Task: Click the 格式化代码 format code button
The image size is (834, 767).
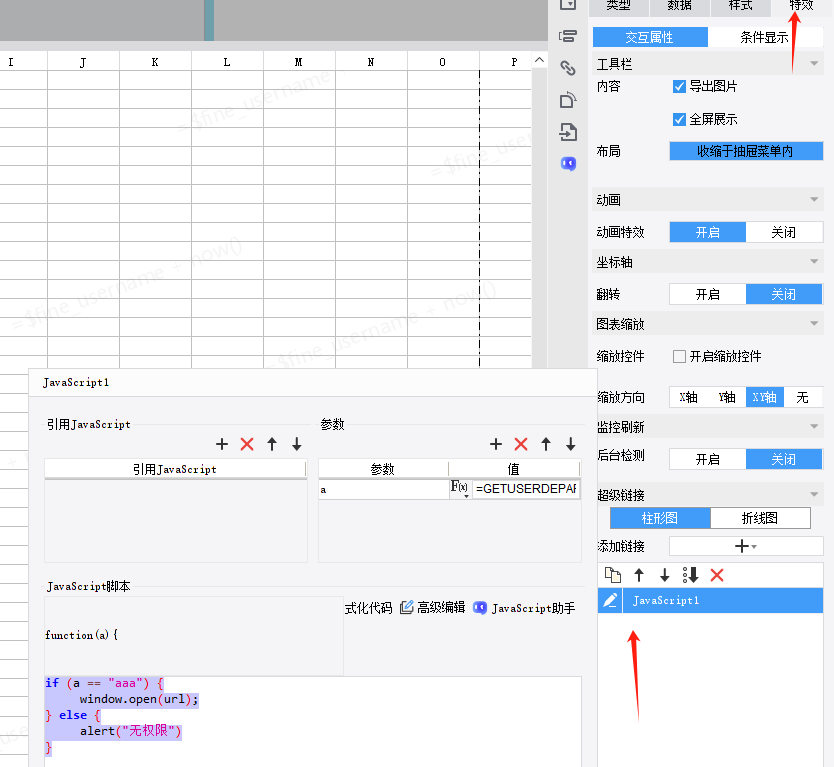Action: 368,607
